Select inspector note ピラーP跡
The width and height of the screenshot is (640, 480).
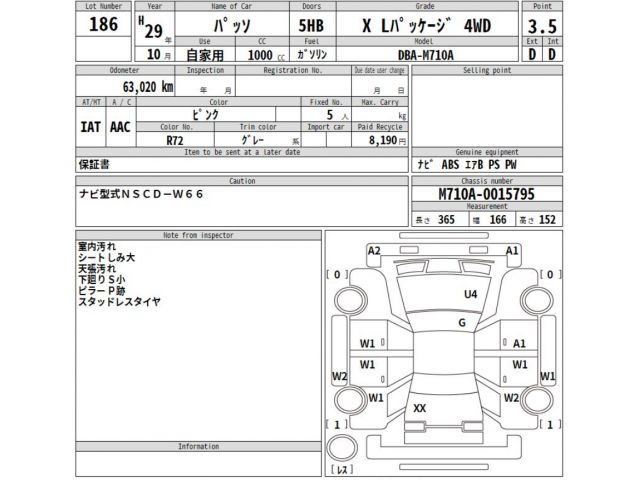(102, 291)
